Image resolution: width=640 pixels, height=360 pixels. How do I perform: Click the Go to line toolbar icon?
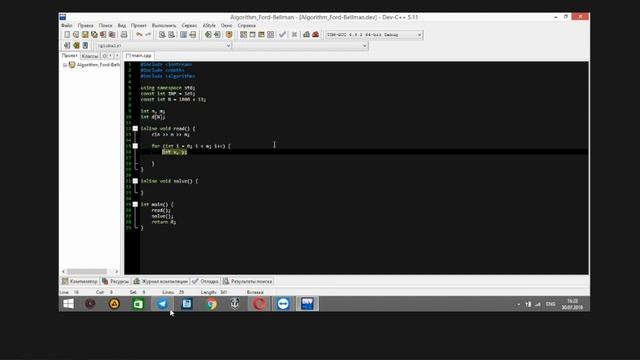[x=192, y=35]
